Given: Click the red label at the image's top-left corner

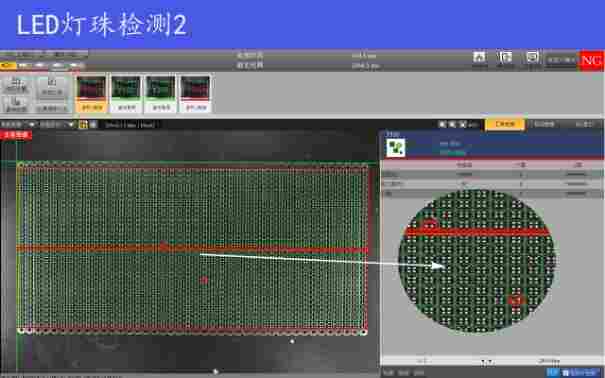Looking at the screenshot, I should pyautogui.click(x=16, y=135).
